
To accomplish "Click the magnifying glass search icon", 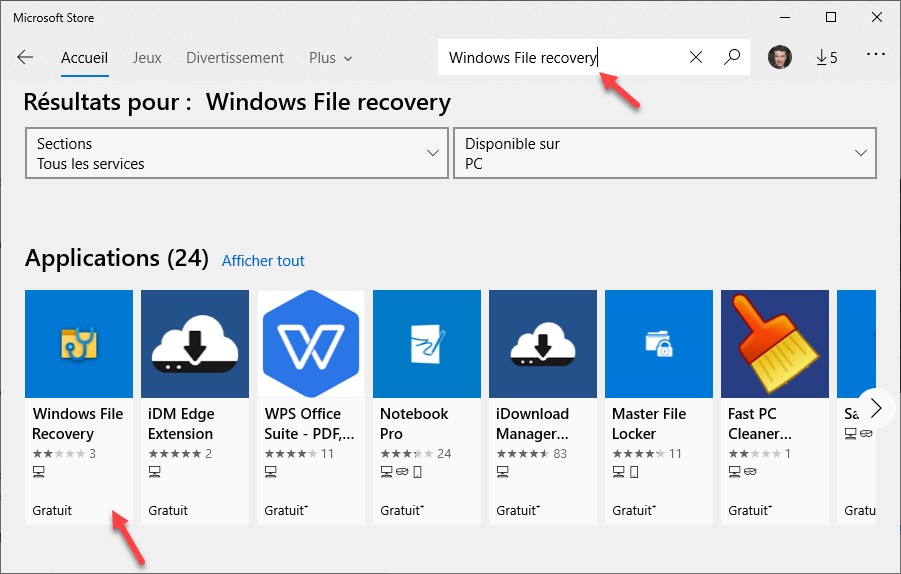I will (x=732, y=58).
